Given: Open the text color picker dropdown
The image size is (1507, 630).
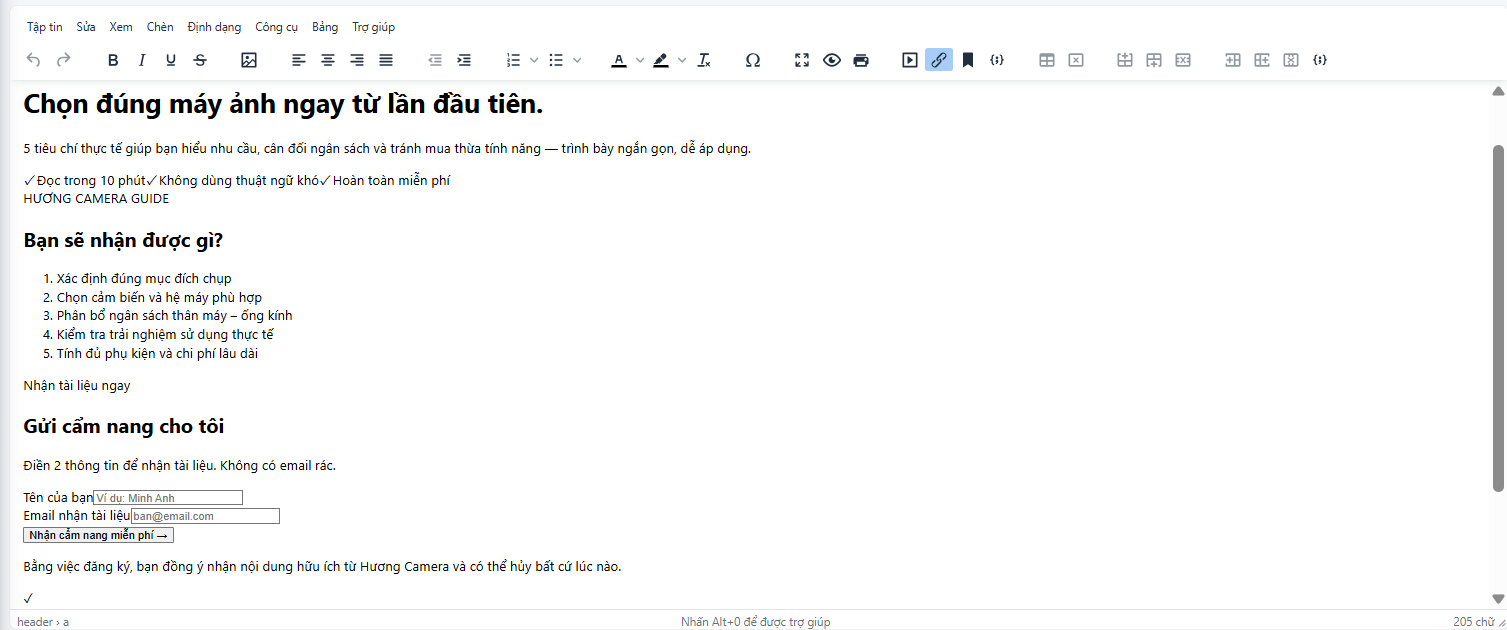Looking at the screenshot, I should [x=640, y=60].
